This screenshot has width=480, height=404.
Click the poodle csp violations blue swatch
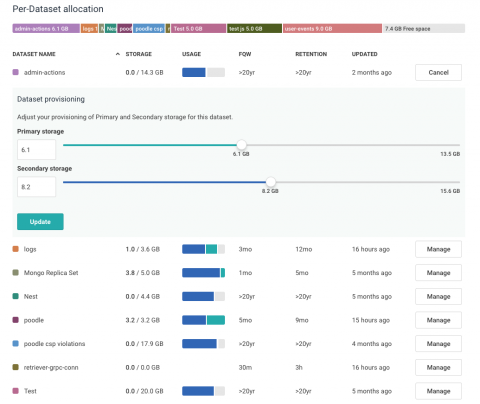click(x=15, y=344)
